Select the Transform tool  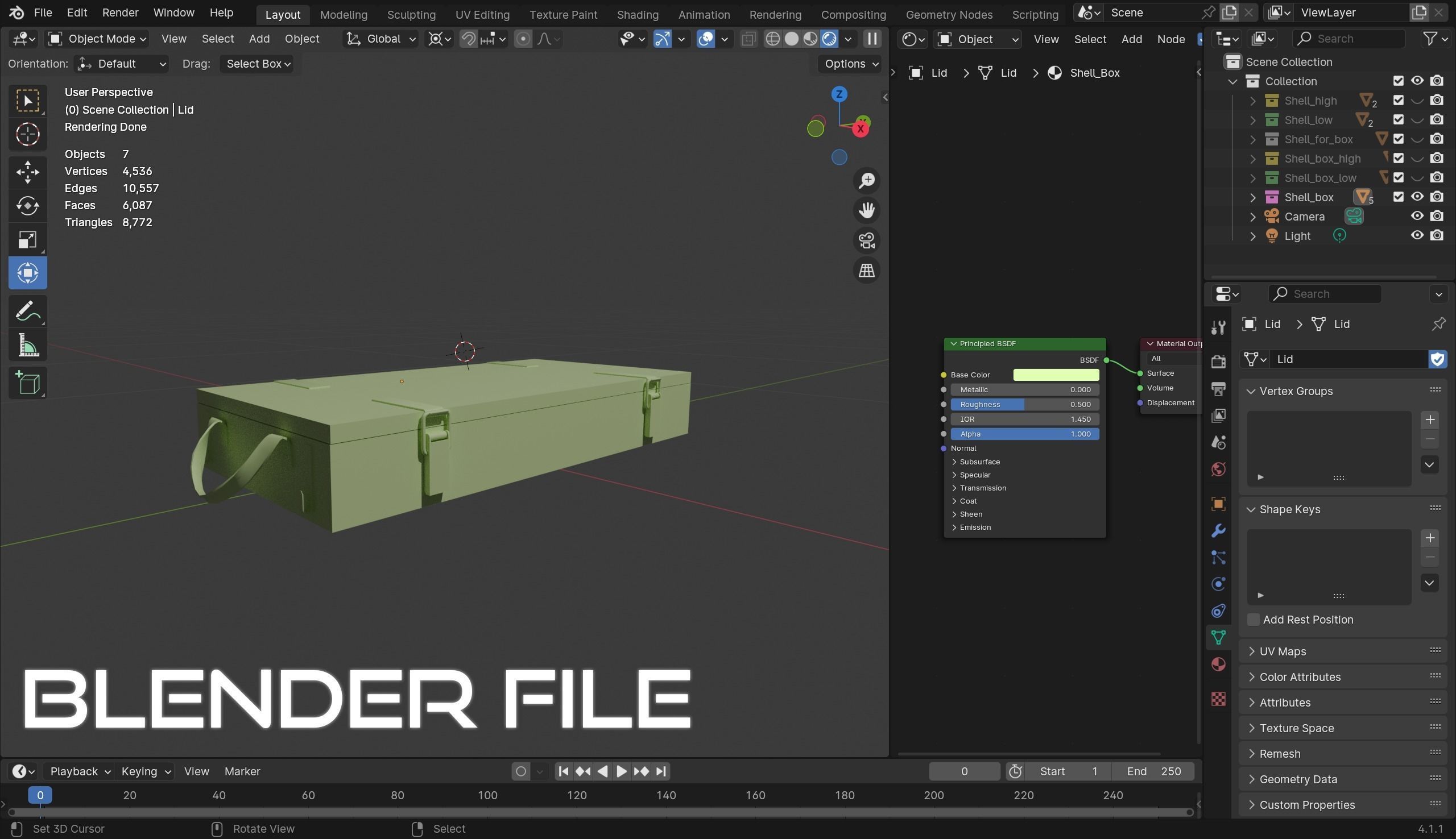coord(28,273)
